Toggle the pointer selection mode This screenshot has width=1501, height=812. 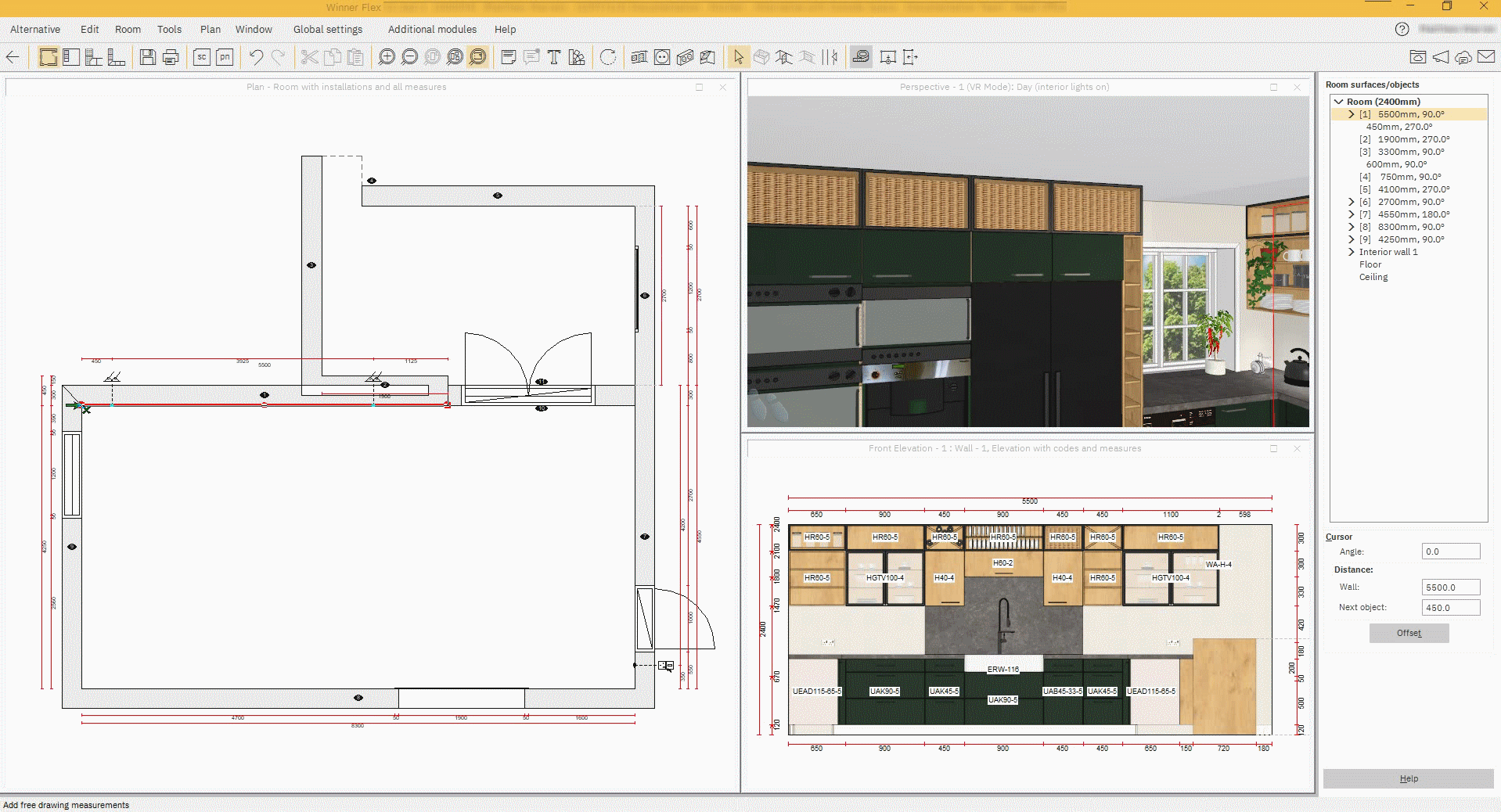pyautogui.click(x=738, y=57)
